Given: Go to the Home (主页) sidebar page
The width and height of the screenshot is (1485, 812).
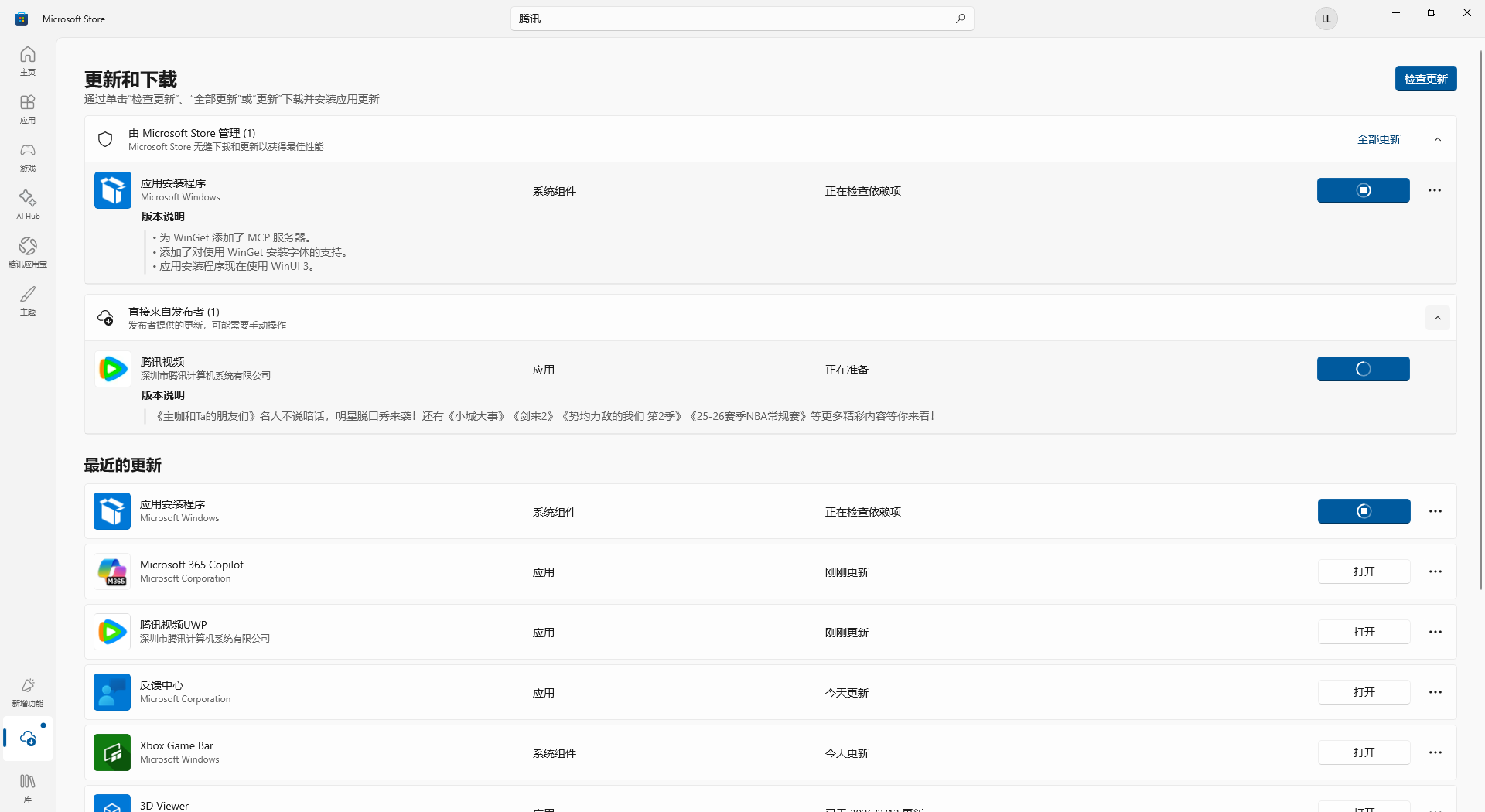Looking at the screenshot, I should click(x=28, y=60).
